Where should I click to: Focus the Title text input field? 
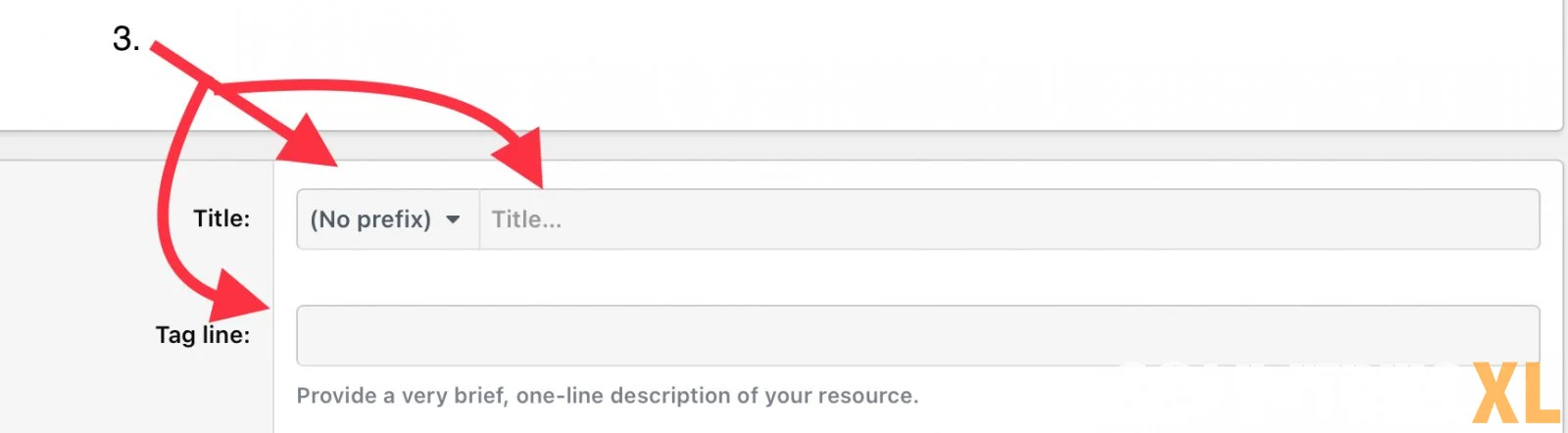click(1009, 219)
